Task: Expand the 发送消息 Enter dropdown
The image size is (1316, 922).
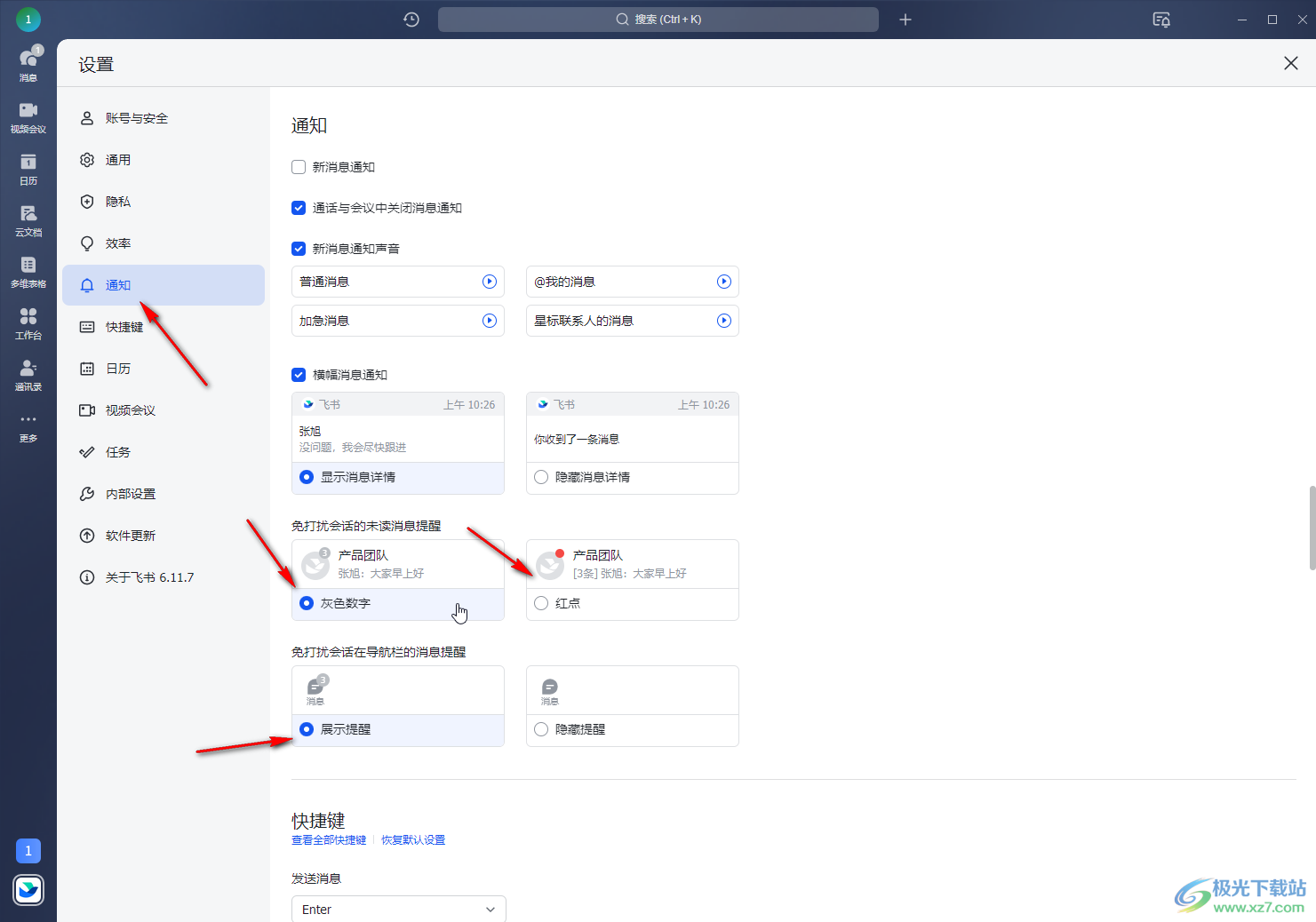Action: pos(399,909)
